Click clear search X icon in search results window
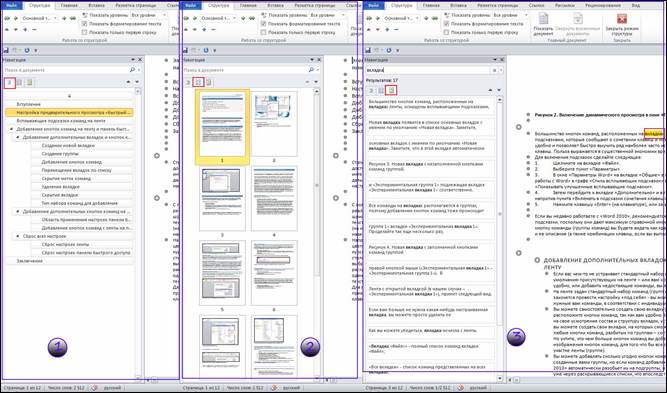This screenshot has width=667, height=393. 495,70
